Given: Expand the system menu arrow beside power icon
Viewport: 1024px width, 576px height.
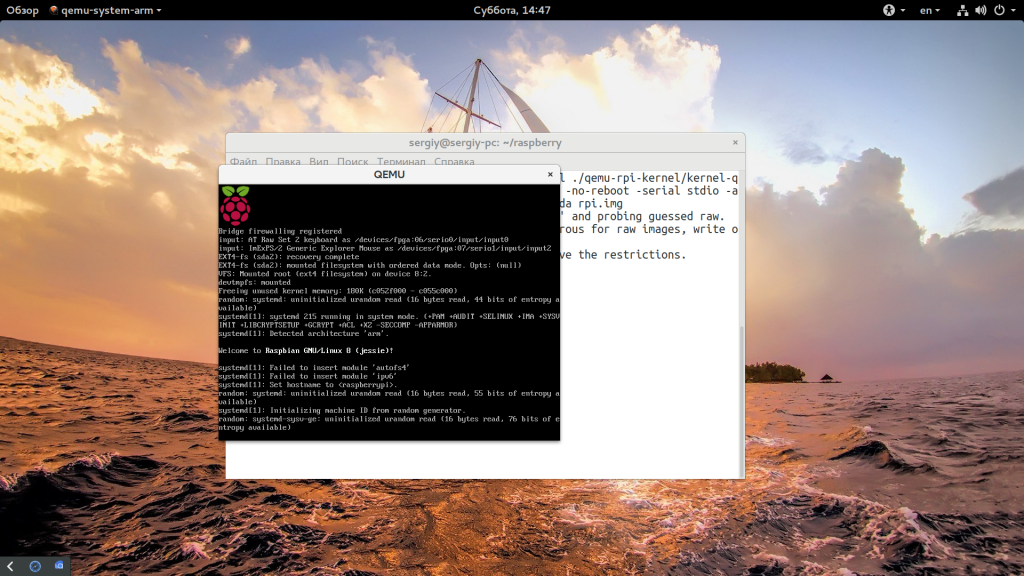Looking at the screenshot, I should coord(1012,10).
